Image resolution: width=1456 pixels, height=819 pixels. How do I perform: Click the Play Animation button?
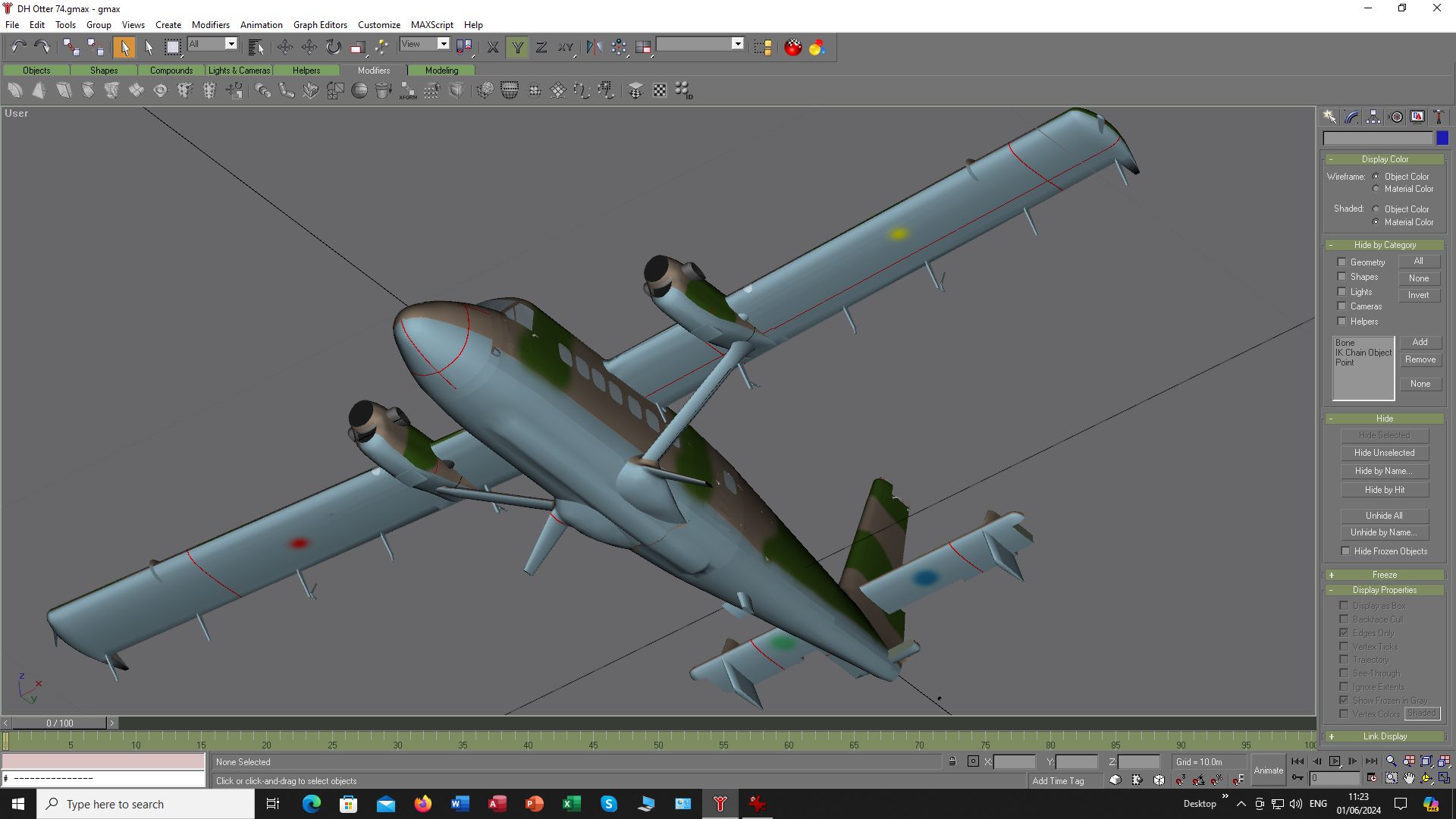pyautogui.click(x=1335, y=761)
